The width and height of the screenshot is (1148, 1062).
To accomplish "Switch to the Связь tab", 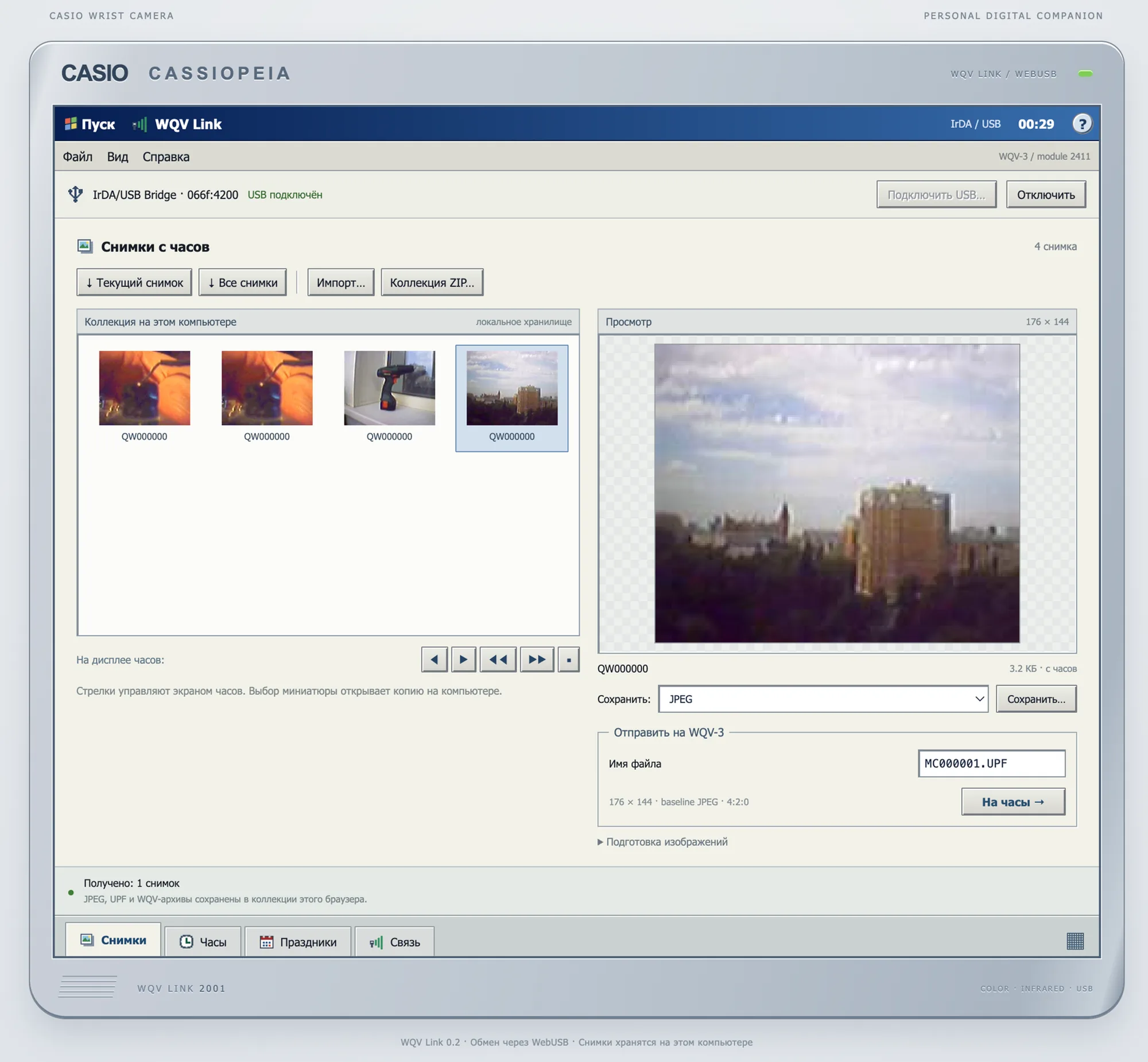I will coord(395,941).
